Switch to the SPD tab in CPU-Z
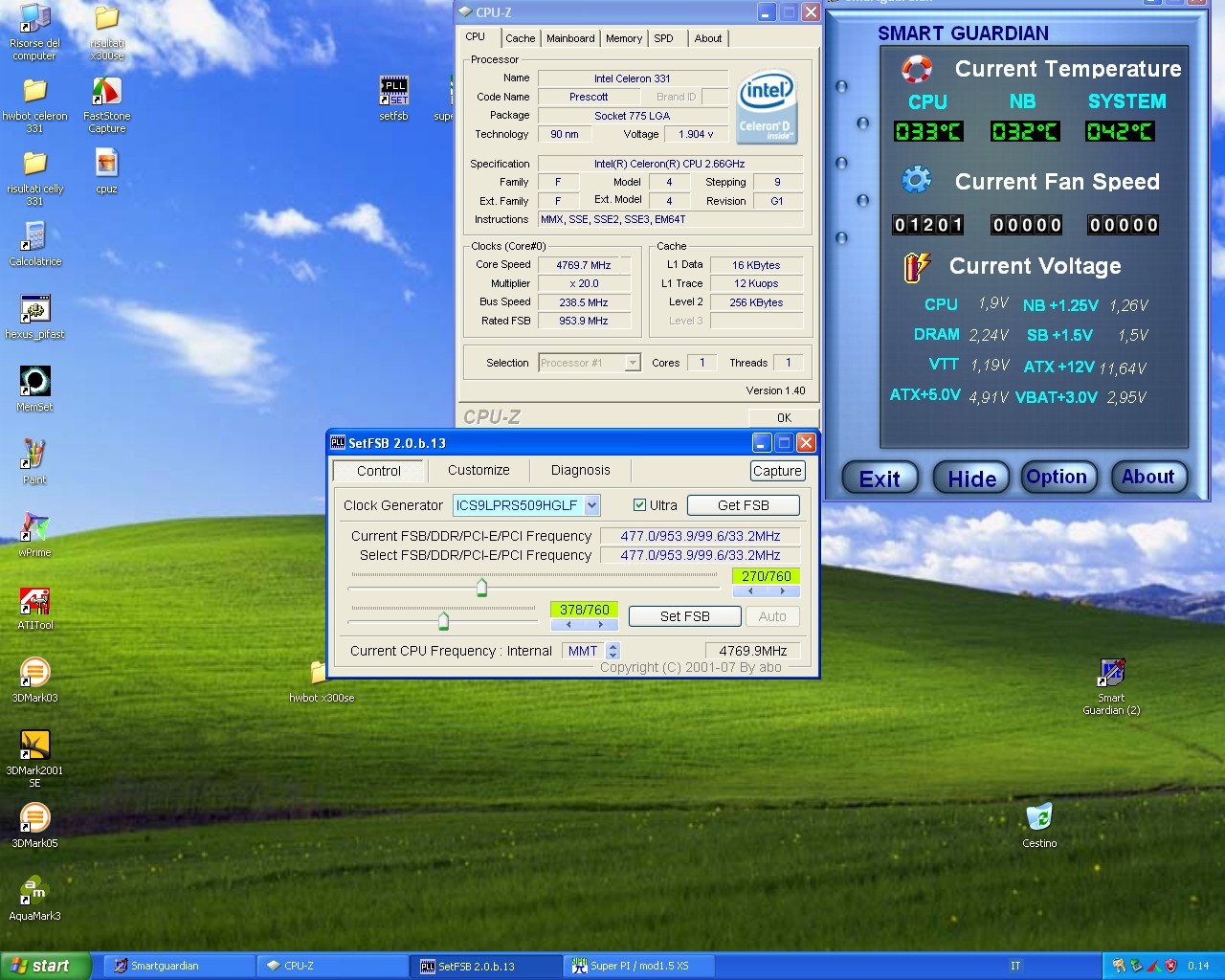 tap(664, 38)
